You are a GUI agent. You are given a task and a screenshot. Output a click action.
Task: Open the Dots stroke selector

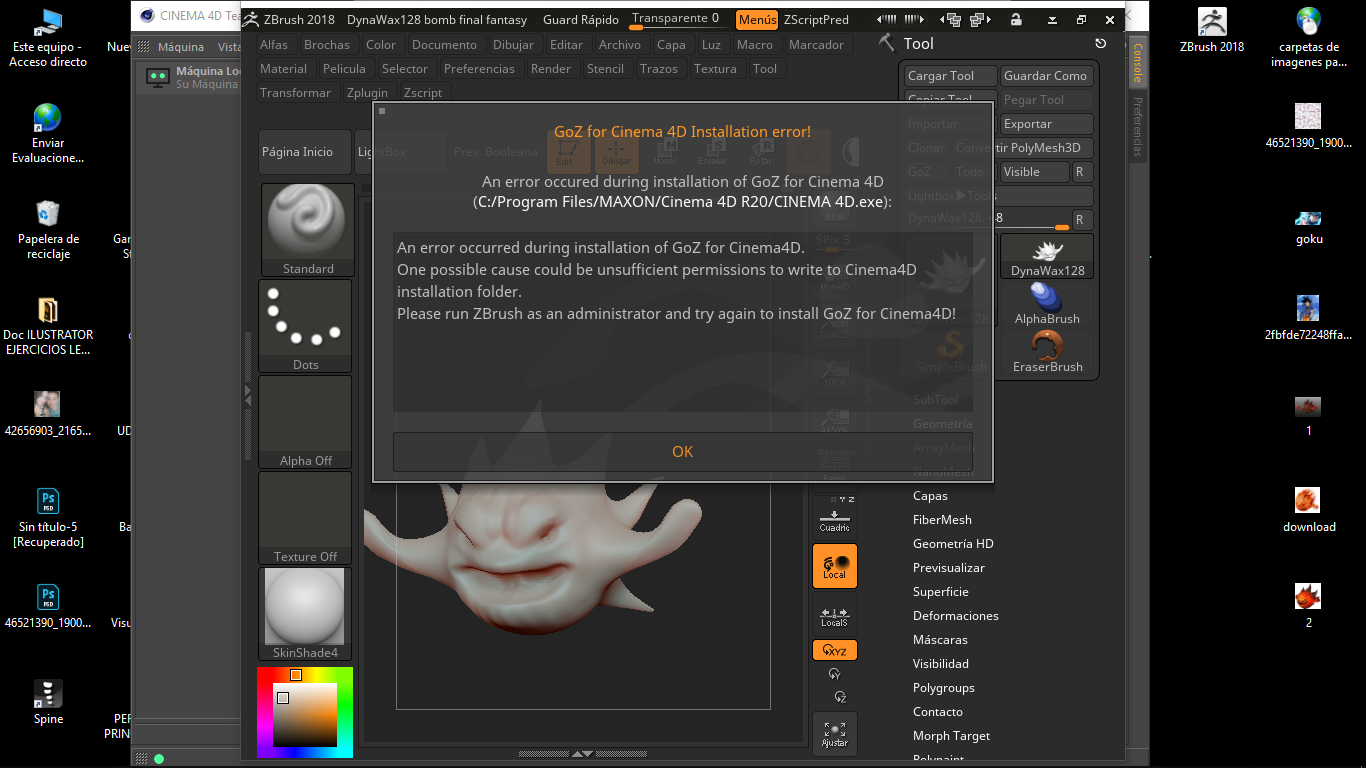(306, 326)
